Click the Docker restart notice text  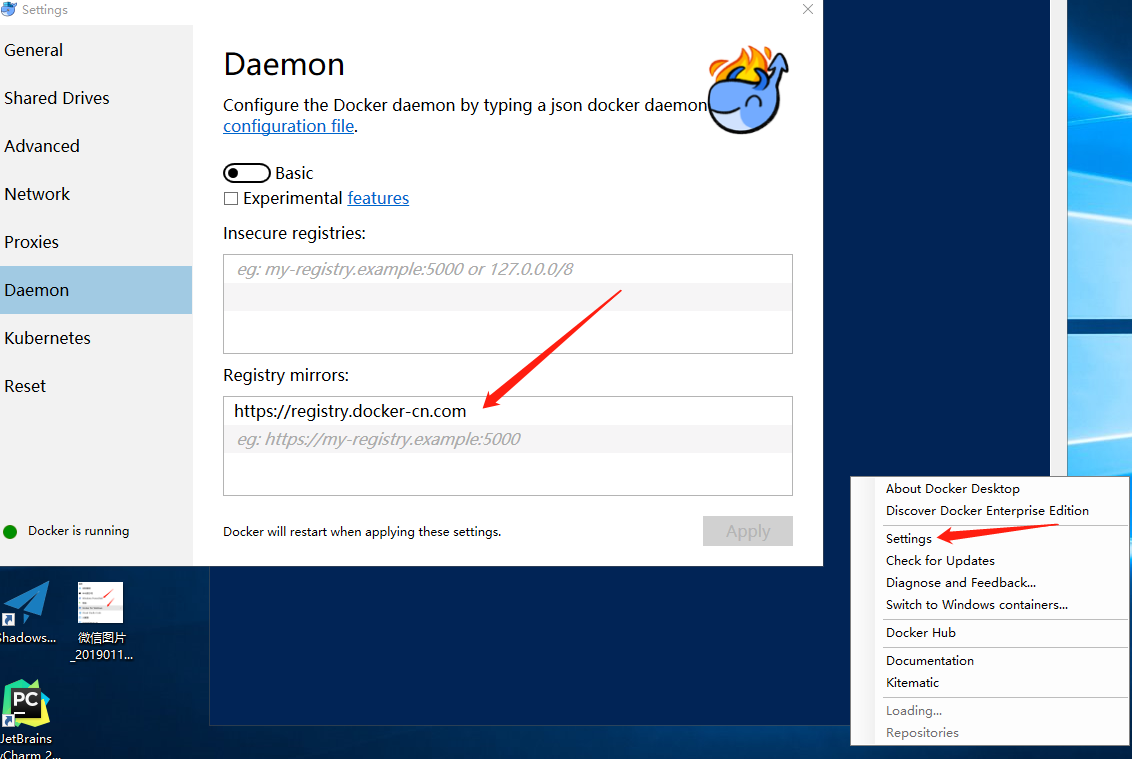click(x=362, y=532)
